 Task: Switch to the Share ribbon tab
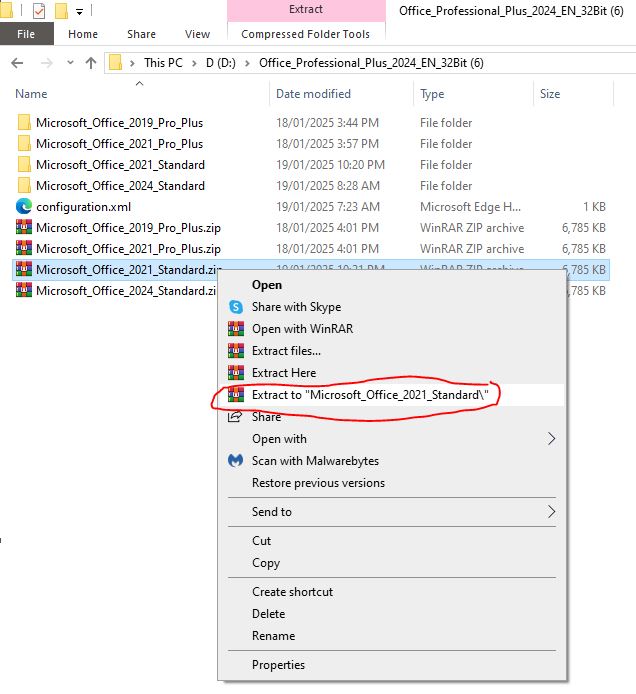coord(141,34)
